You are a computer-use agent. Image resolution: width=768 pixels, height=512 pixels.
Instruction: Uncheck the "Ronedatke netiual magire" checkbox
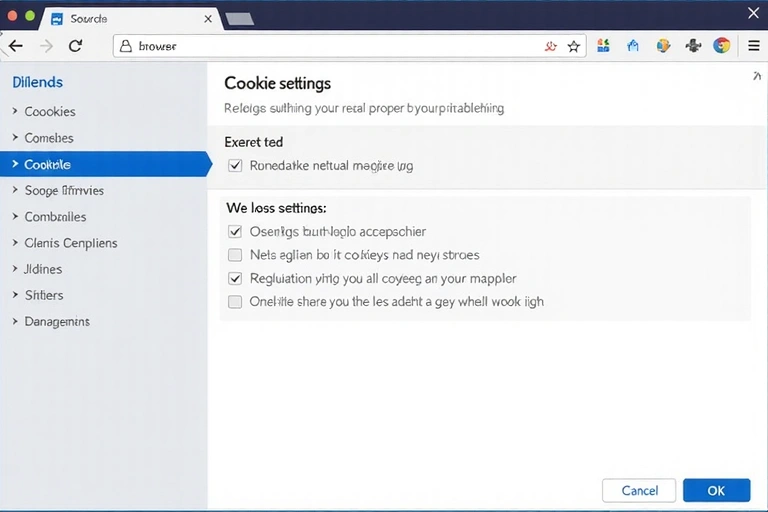point(235,166)
